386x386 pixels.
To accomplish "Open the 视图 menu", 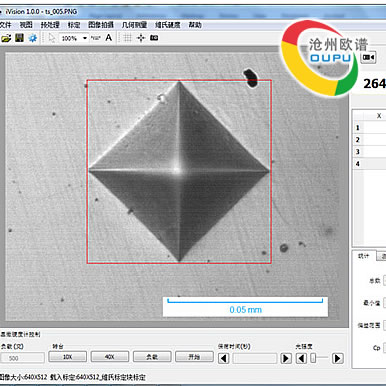I will click(x=26, y=25).
